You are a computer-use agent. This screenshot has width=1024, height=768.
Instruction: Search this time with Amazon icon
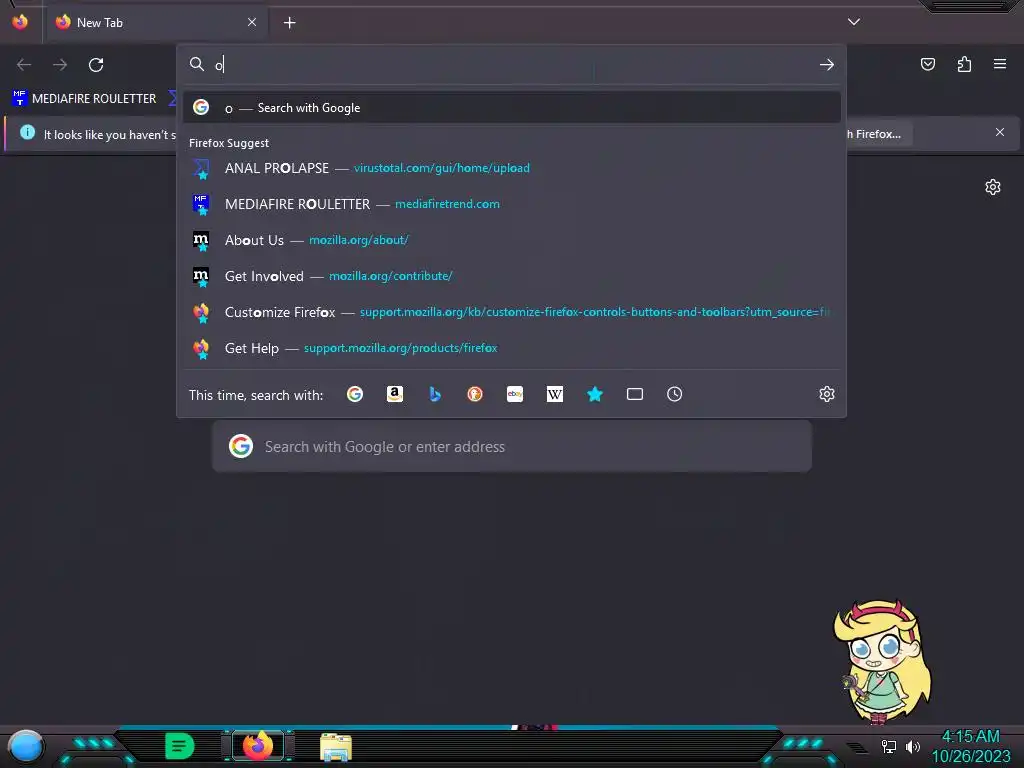[x=394, y=394]
